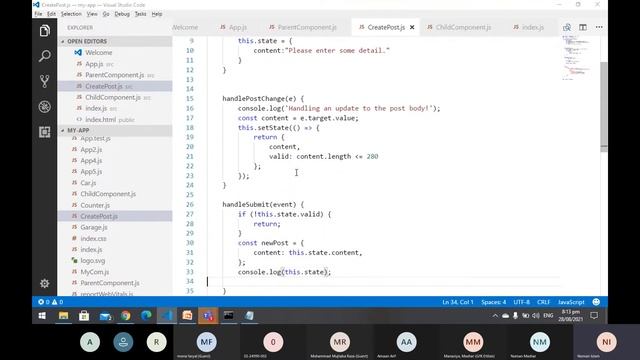
Task: Open the File menu
Action: coord(38,14)
